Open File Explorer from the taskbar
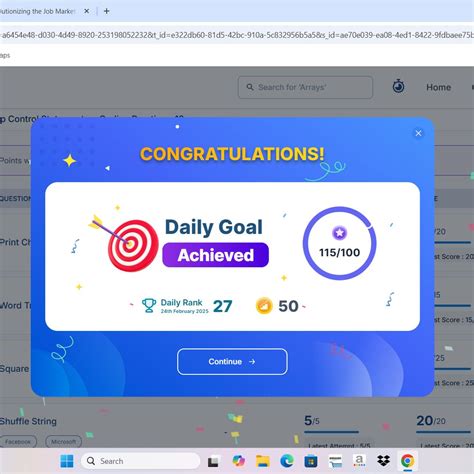474x474 pixels. (x=263, y=461)
